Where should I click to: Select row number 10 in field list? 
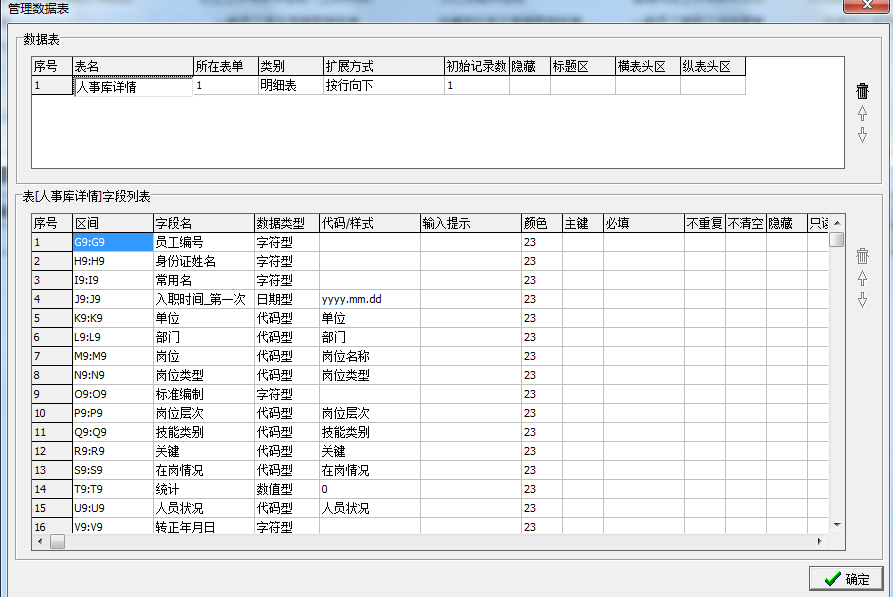tap(52, 413)
